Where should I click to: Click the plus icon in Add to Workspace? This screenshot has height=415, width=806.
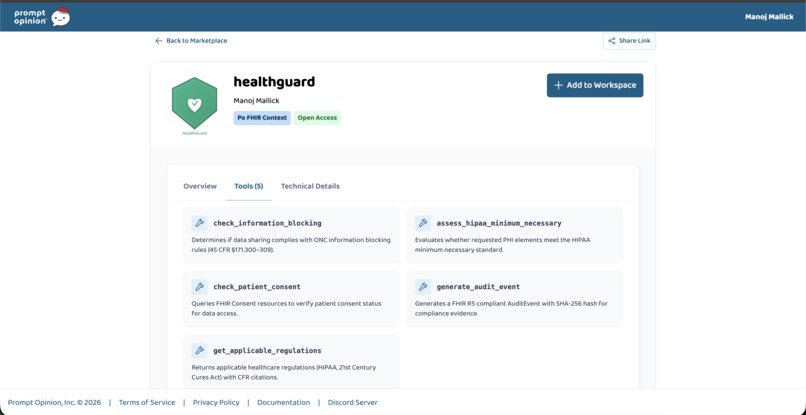[x=559, y=85]
